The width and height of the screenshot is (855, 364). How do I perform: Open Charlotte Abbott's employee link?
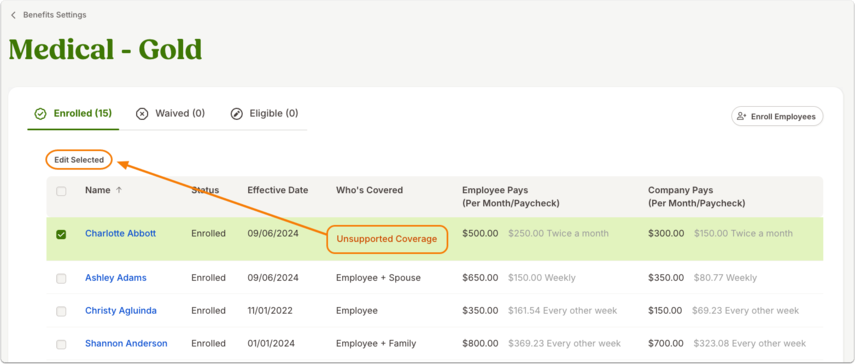[x=121, y=233]
